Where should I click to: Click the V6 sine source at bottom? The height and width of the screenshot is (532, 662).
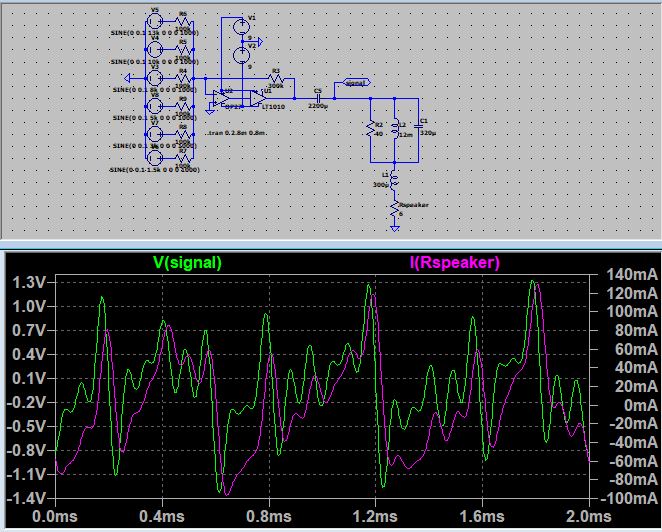155,158
